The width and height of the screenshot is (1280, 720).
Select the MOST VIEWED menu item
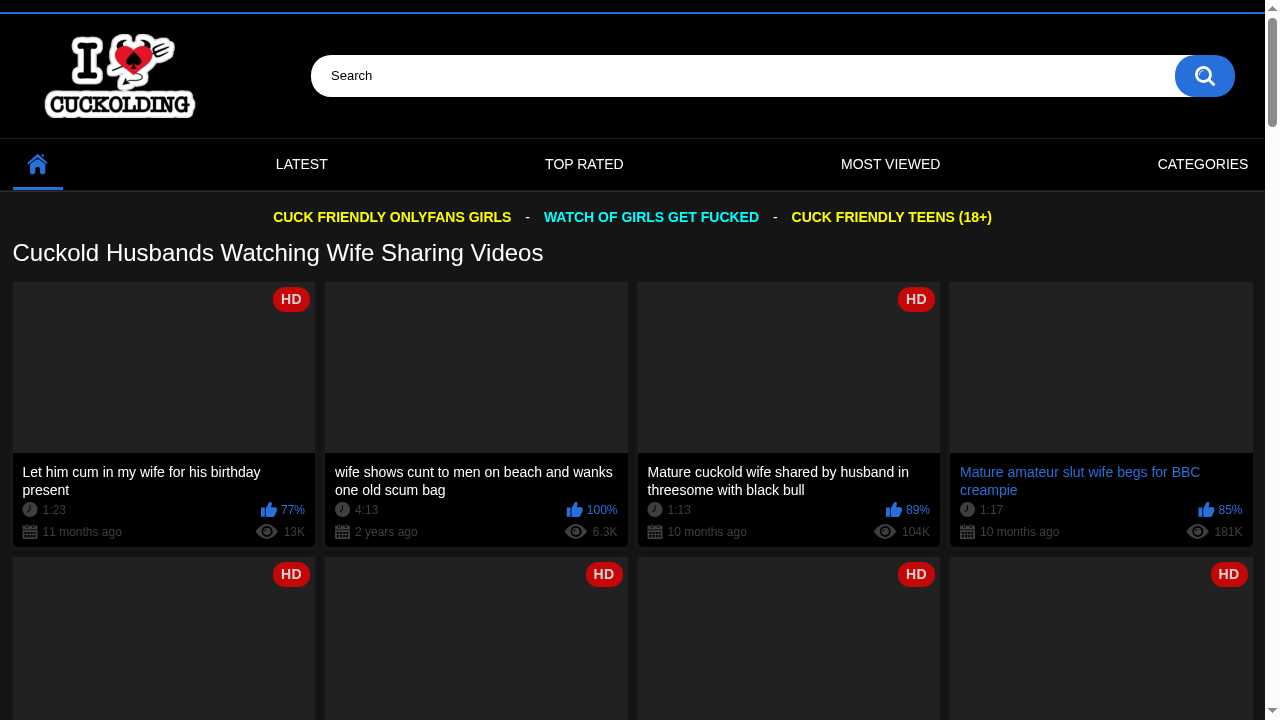coord(890,164)
